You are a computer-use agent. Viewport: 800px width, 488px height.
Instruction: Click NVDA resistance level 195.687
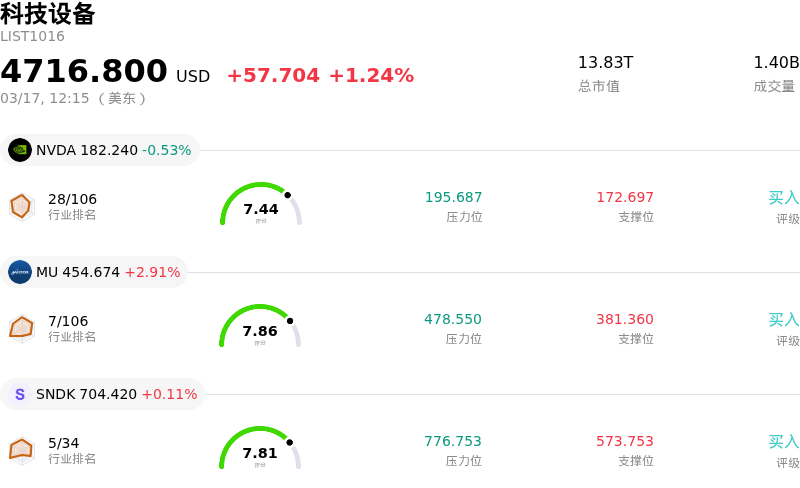tap(453, 197)
